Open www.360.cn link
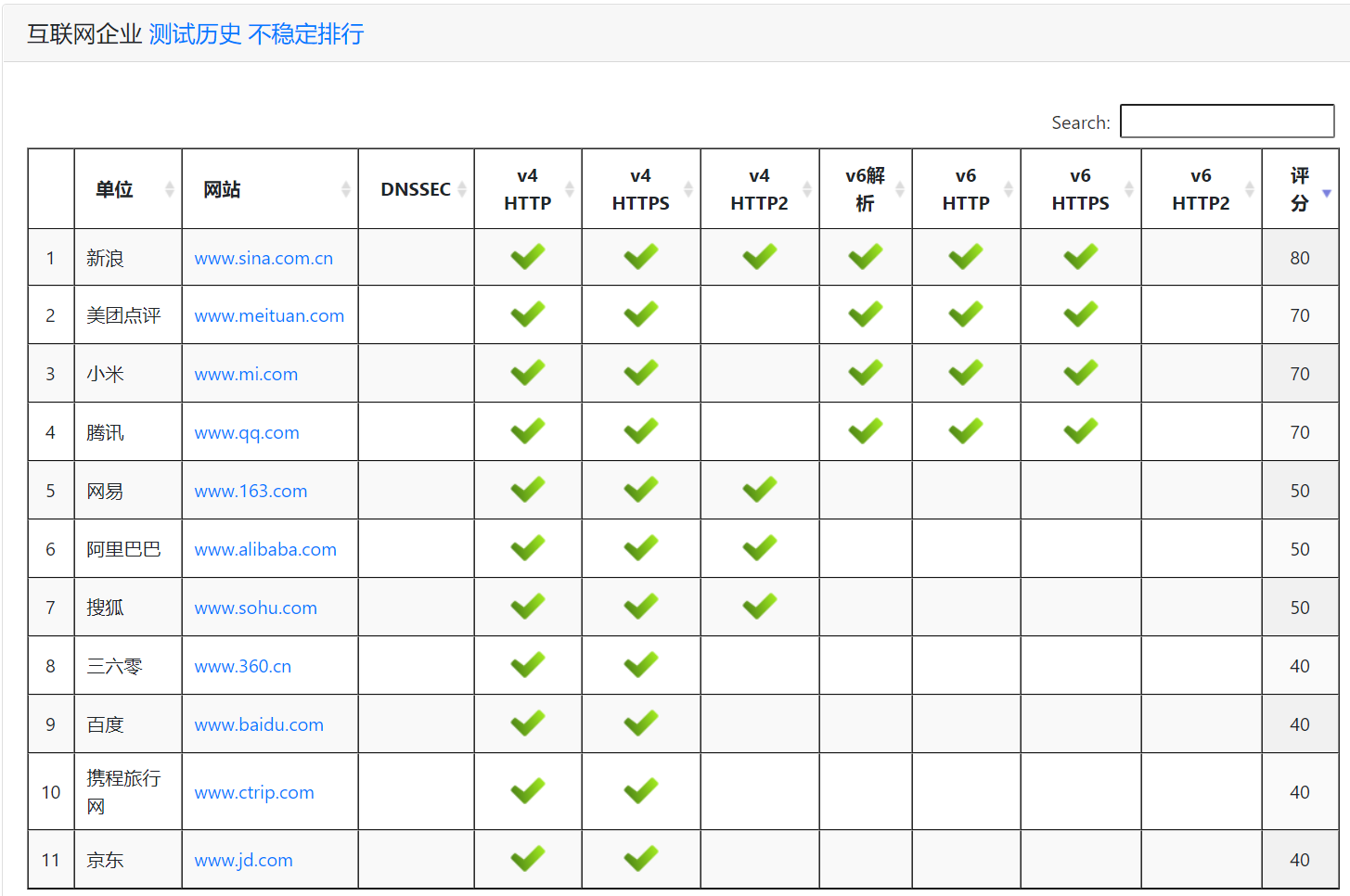 [x=242, y=667]
